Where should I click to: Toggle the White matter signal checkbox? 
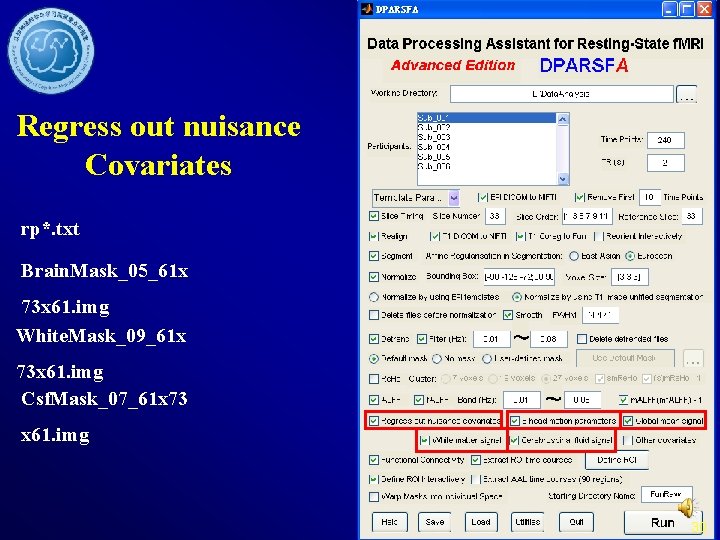point(424,440)
